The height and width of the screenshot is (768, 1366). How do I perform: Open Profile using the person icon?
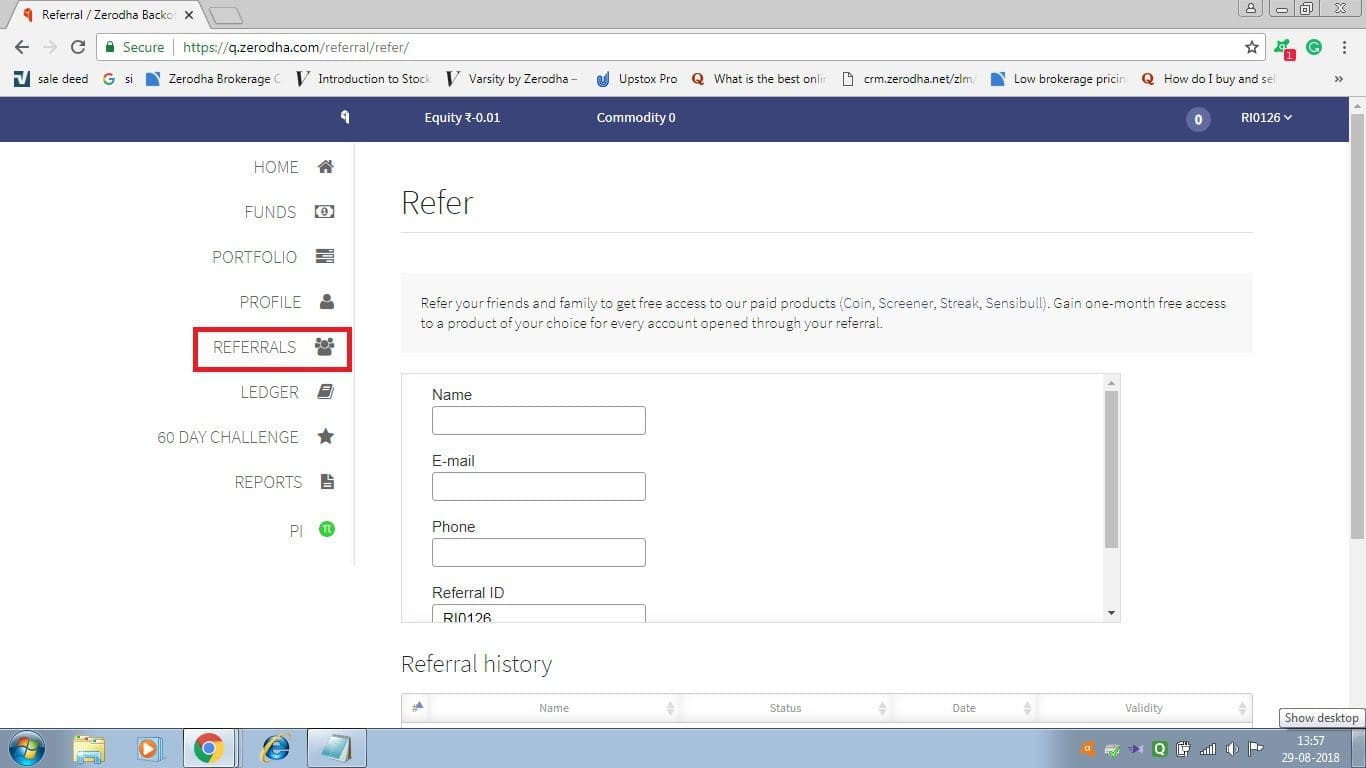point(326,302)
